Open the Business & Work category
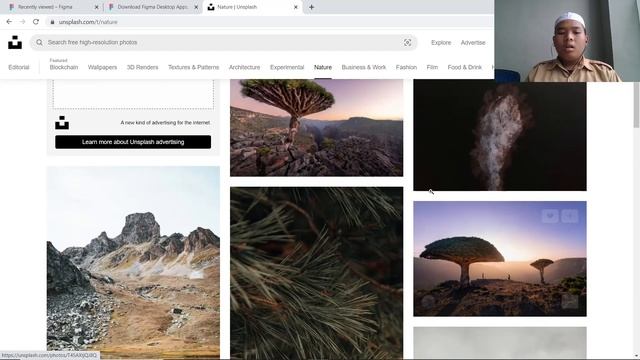 364,67
